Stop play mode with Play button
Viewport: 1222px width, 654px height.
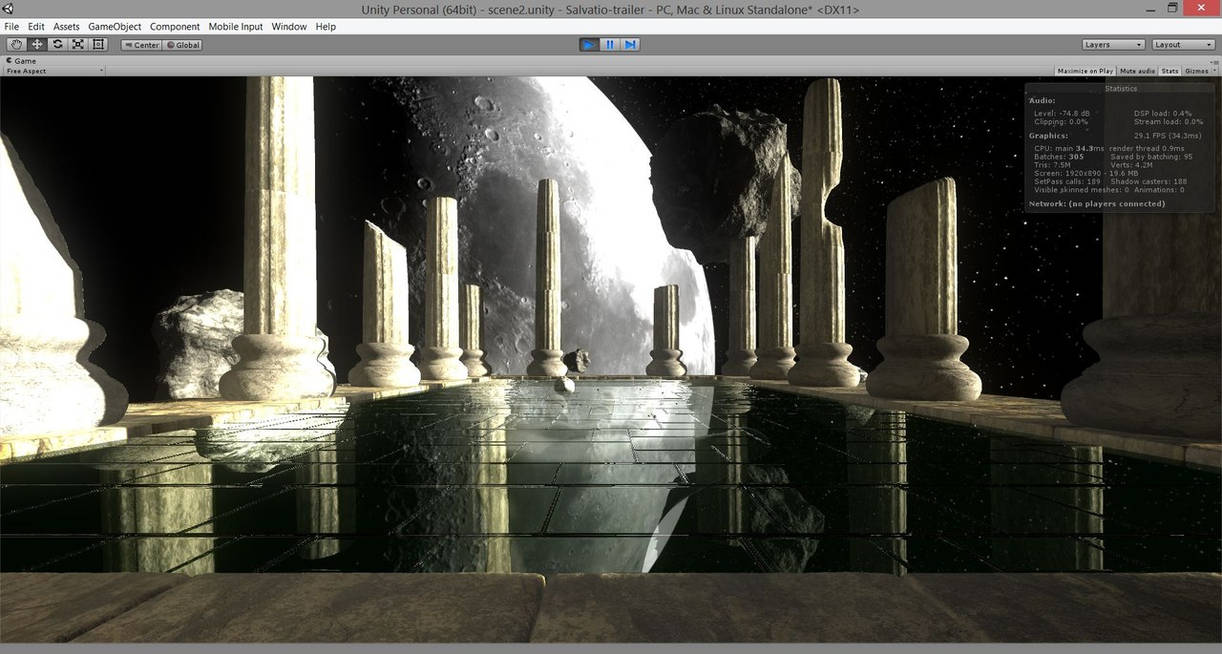[x=588, y=44]
